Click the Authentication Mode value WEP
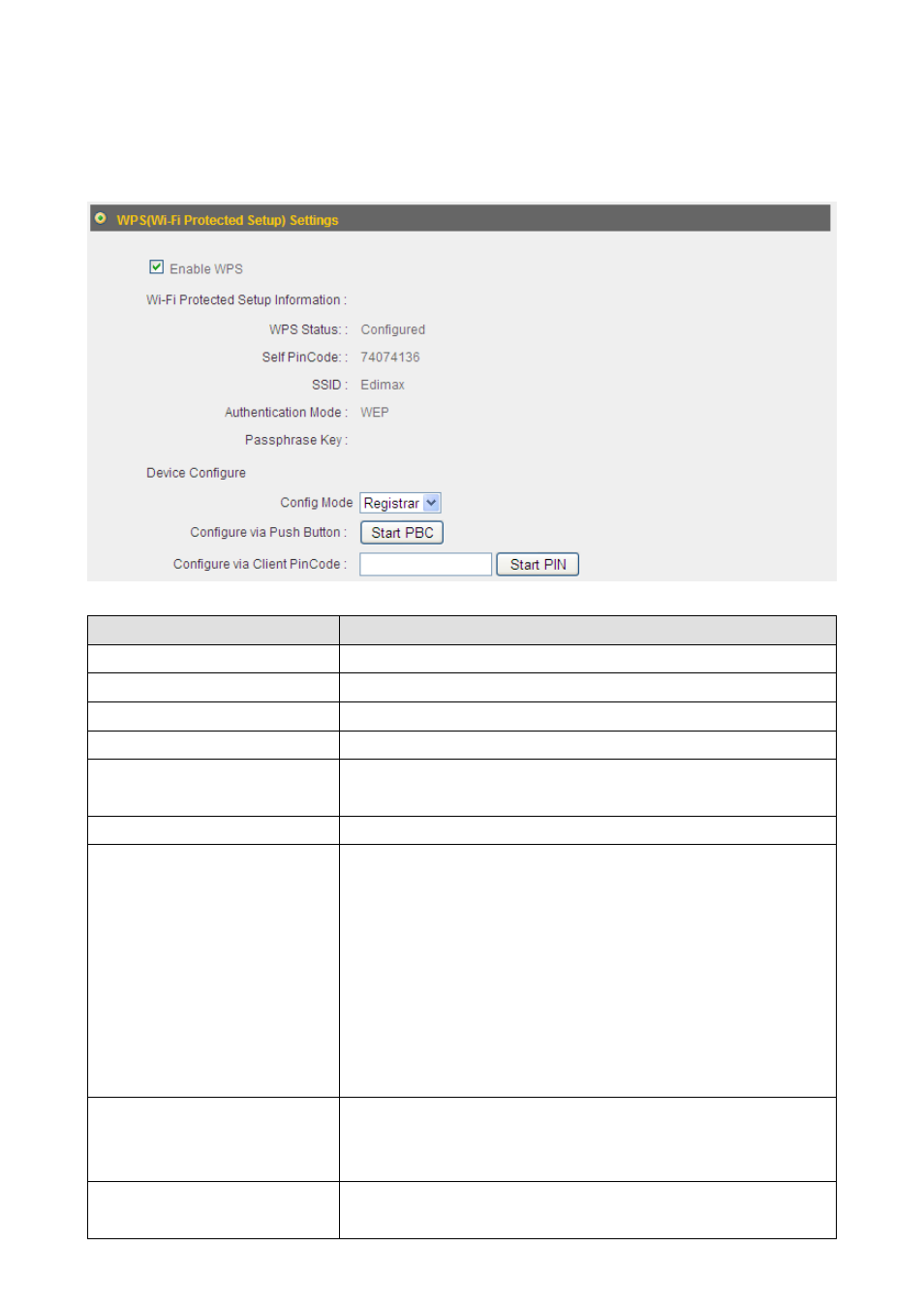The width and height of the screenshot is (924, 1308). click(x=375, y=412)
